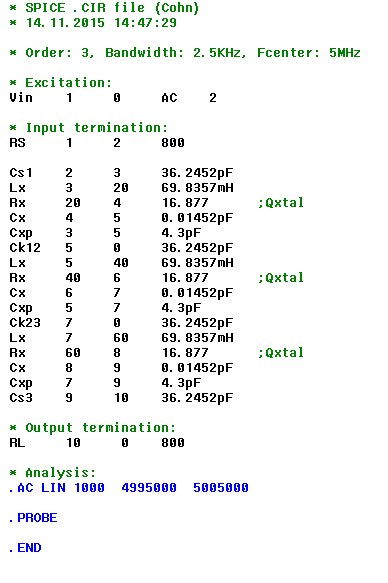Click the 'Cs3' capacitor name
The image size is (388, 583).
click(21, 398)
